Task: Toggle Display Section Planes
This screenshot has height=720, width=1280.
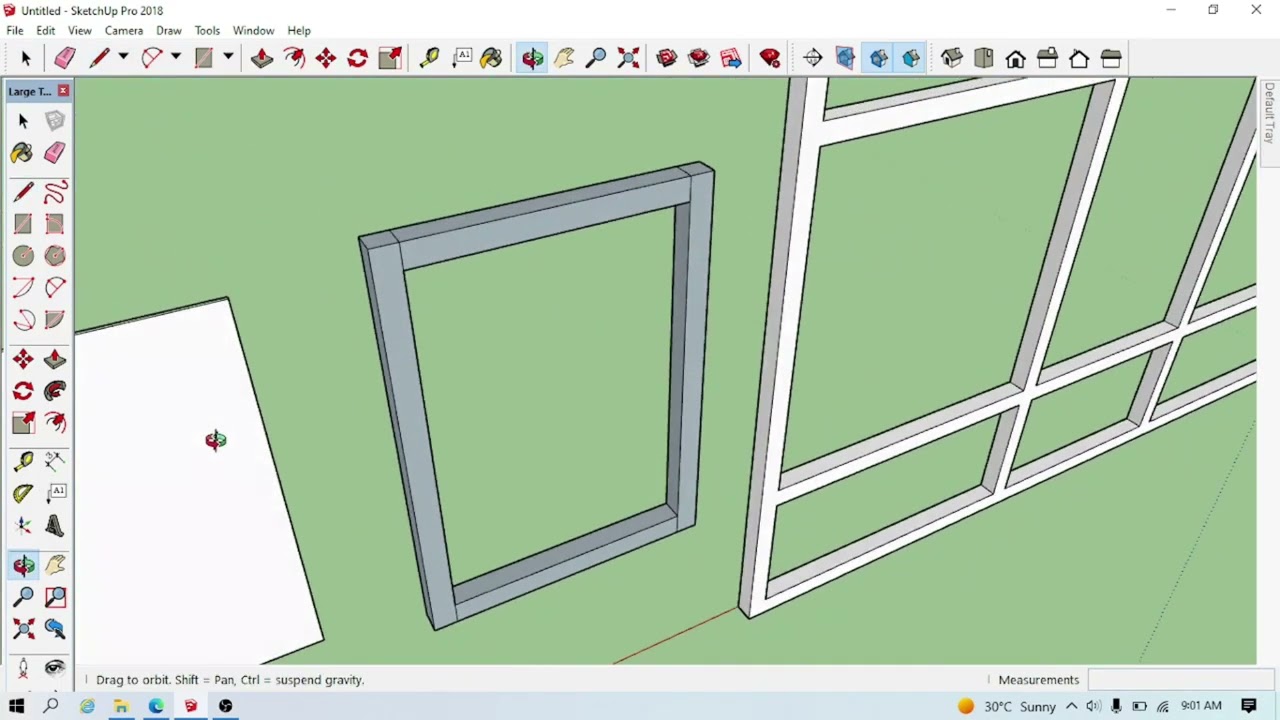Action: point(845,58)
